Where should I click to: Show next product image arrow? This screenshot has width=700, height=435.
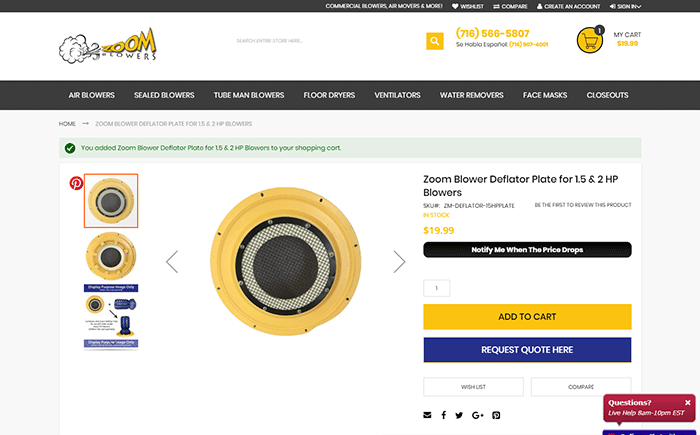pos(399,262)
